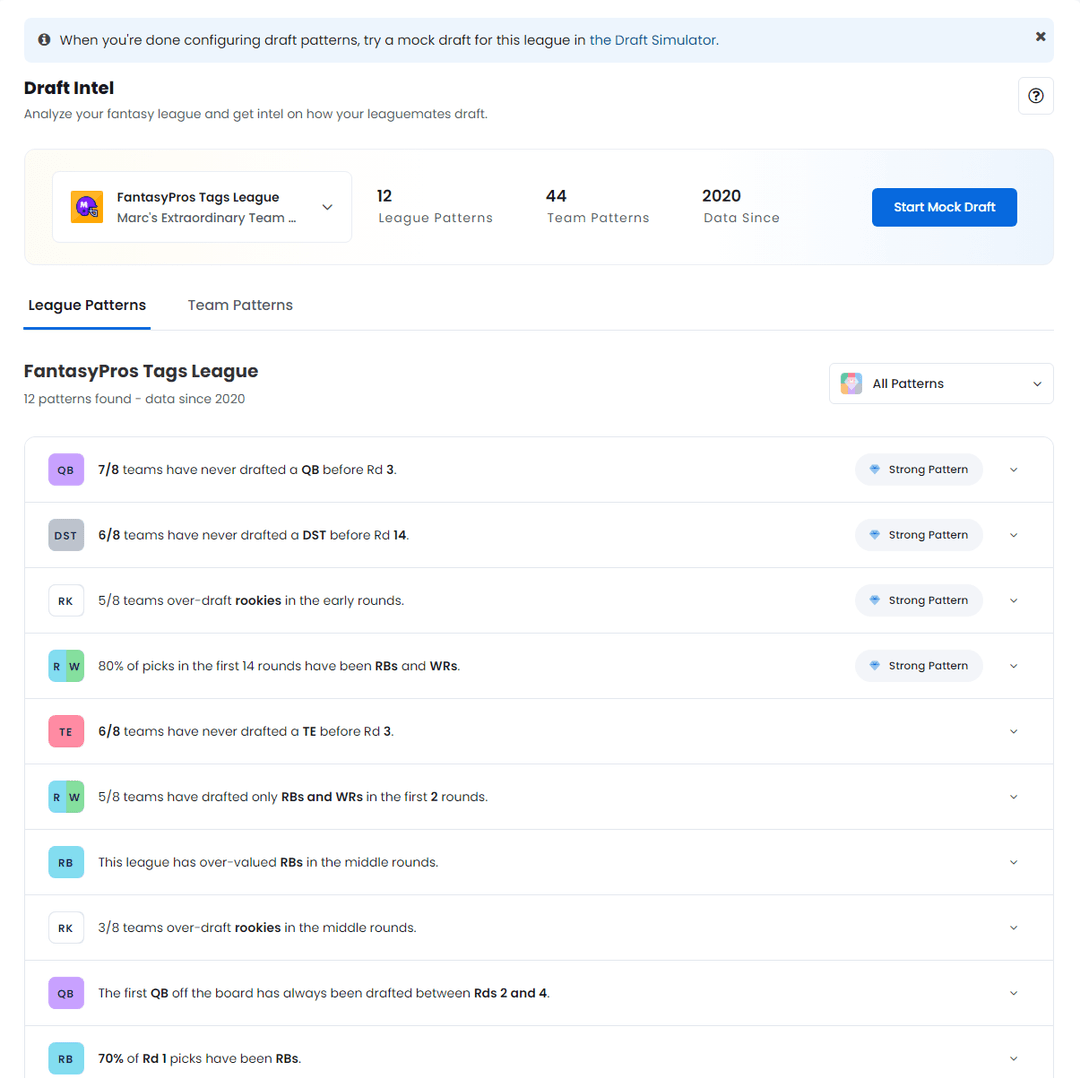The image size is (1080, 1078).
Task: Click the RK badge for middle rounds rookies
Action: pos(66,928)
